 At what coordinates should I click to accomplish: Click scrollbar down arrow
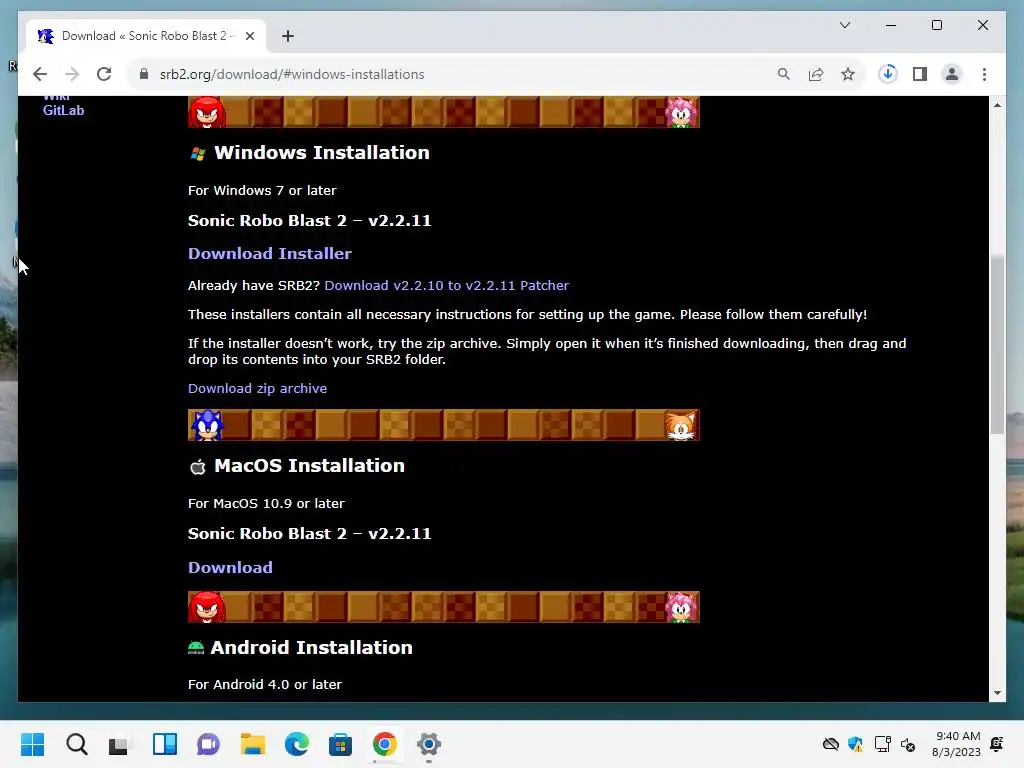coord(997,693)
